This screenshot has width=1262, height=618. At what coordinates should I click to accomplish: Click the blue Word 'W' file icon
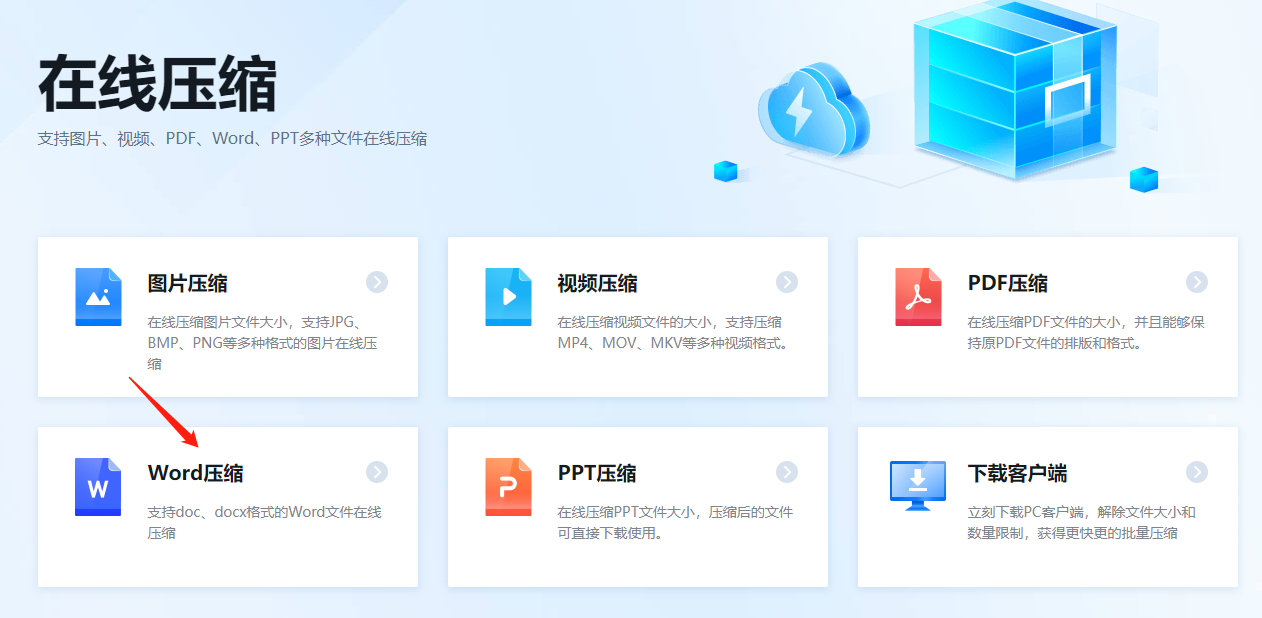tap(98, 487)
